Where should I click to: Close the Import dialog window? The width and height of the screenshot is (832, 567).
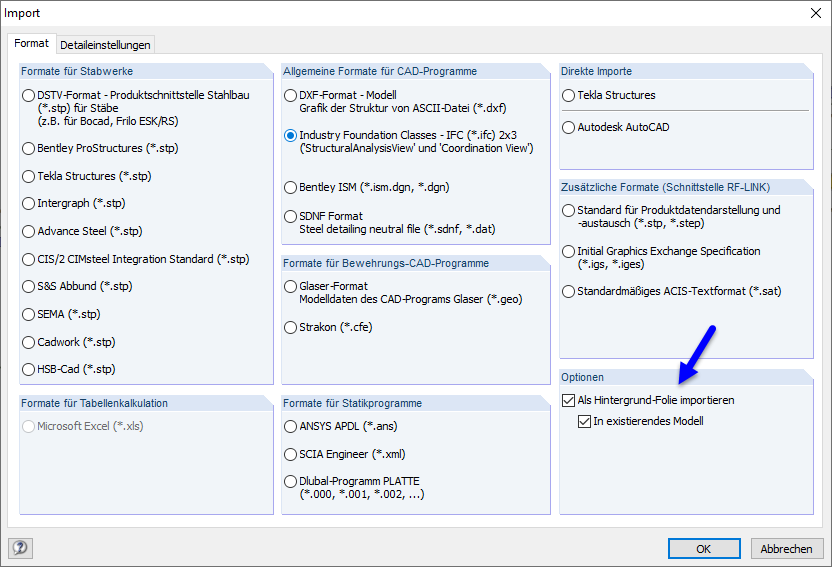[x=811, y=14]
